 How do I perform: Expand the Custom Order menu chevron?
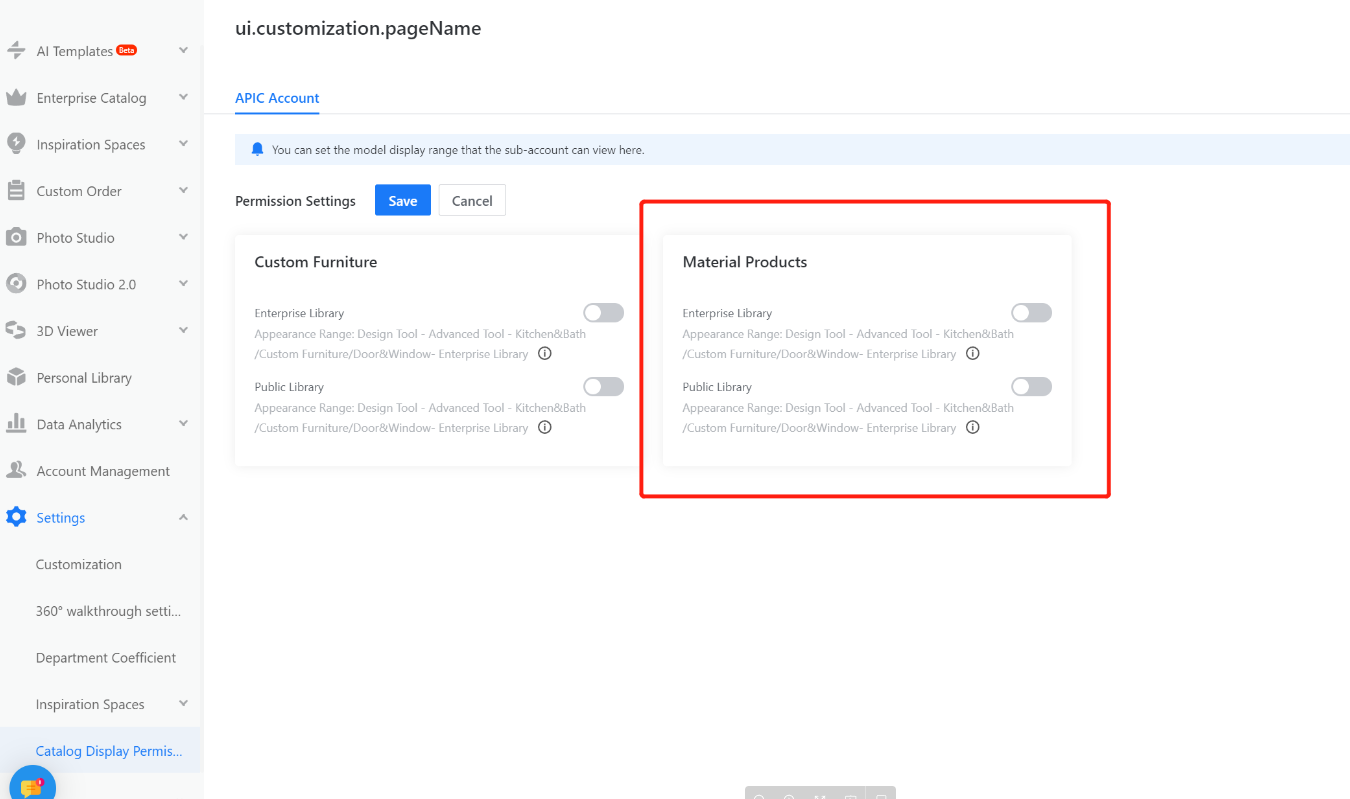[x=183, y=191]
